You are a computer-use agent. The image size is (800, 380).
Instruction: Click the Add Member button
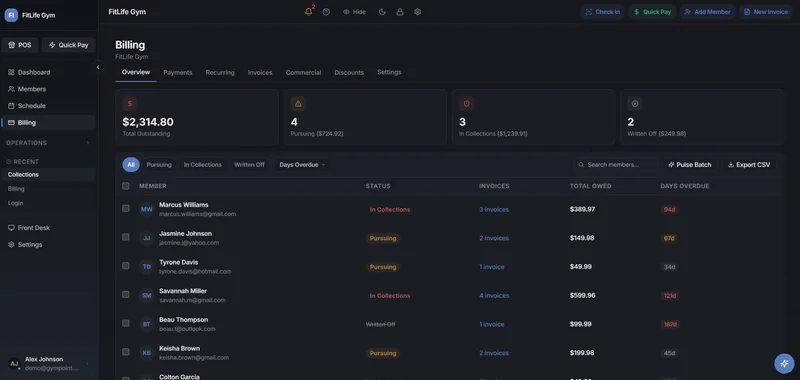pyautogui.click(x=707, y=12)
